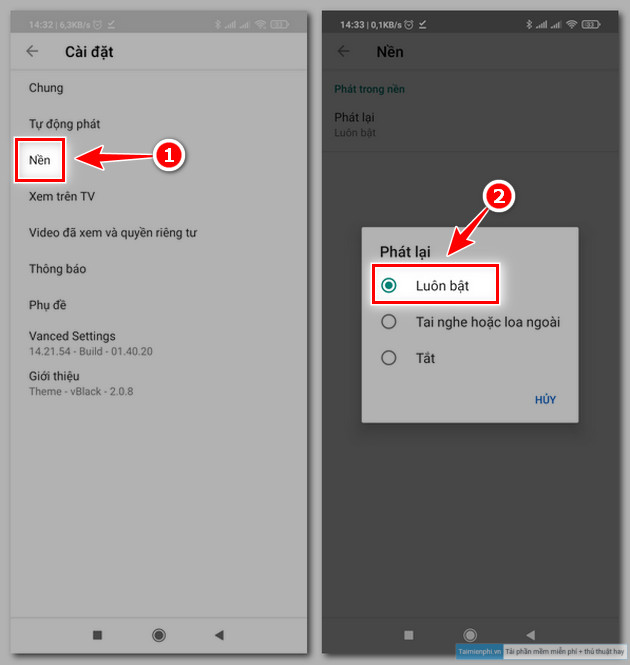This screenshot has height=665, width=630.
Task: Tap the back arrow beside Nền title
Action: [x=344, y=51]
